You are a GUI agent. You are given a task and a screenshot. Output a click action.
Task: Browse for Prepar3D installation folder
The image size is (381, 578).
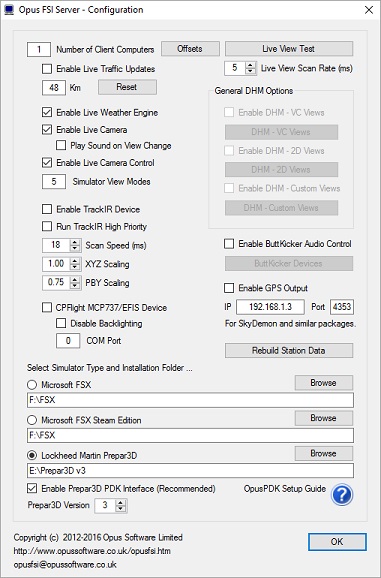point(324,453)
